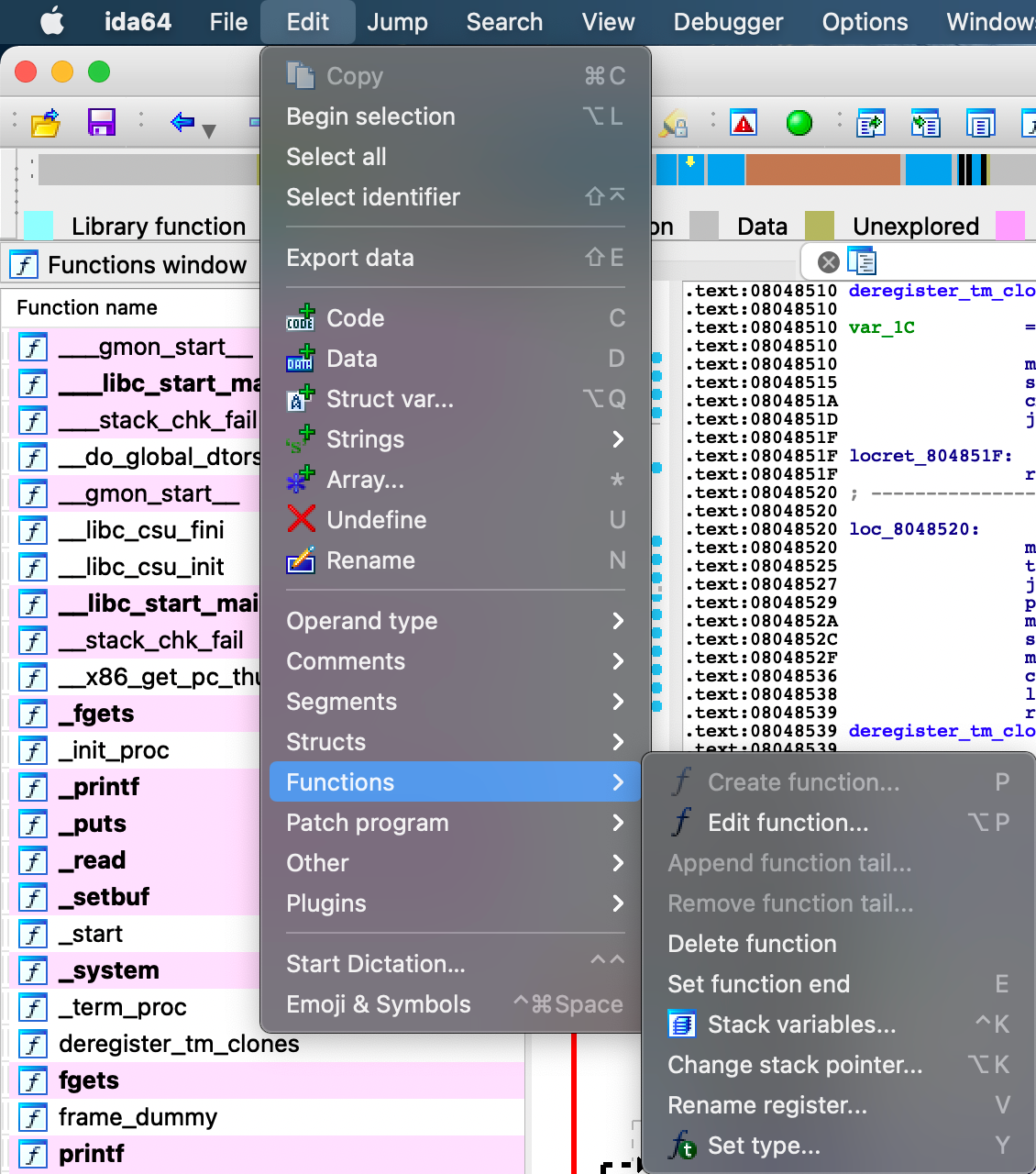Click the Struct var icon
The width and height of the screenshot is (1036, 1174).
click(x=301, y=398)
